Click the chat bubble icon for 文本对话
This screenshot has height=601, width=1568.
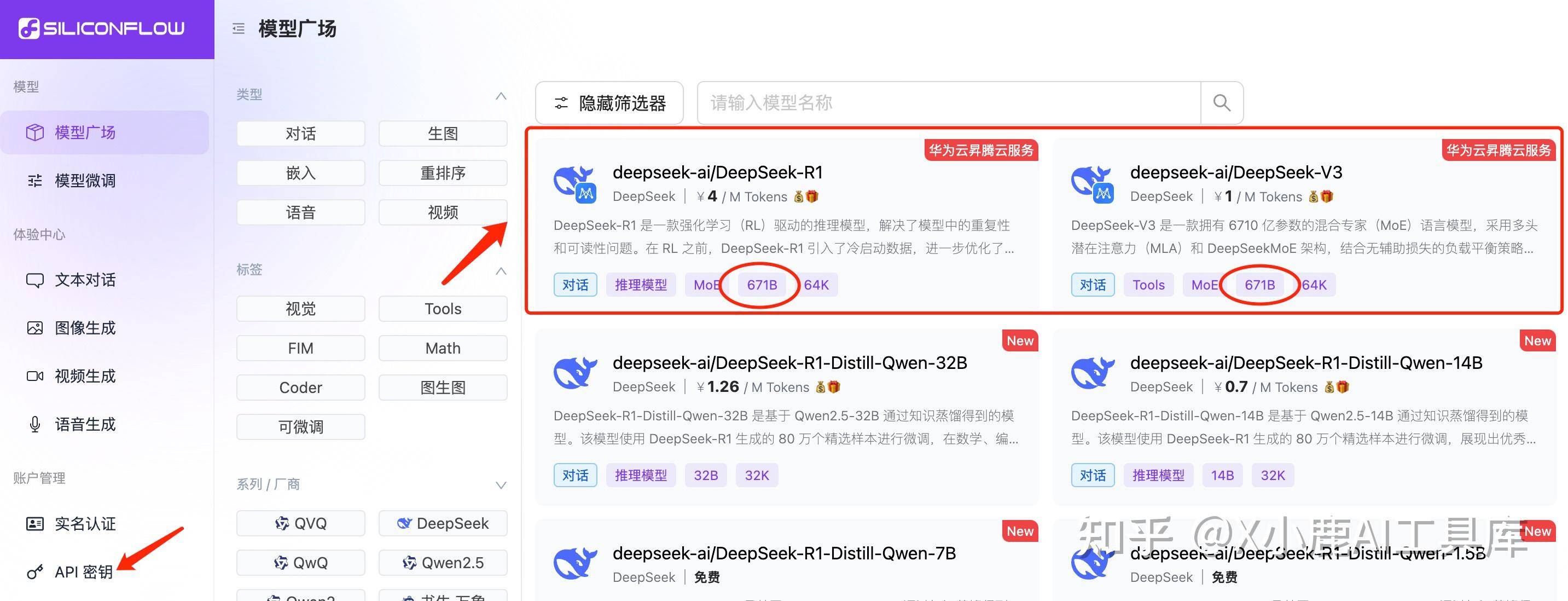pos(34,280)
